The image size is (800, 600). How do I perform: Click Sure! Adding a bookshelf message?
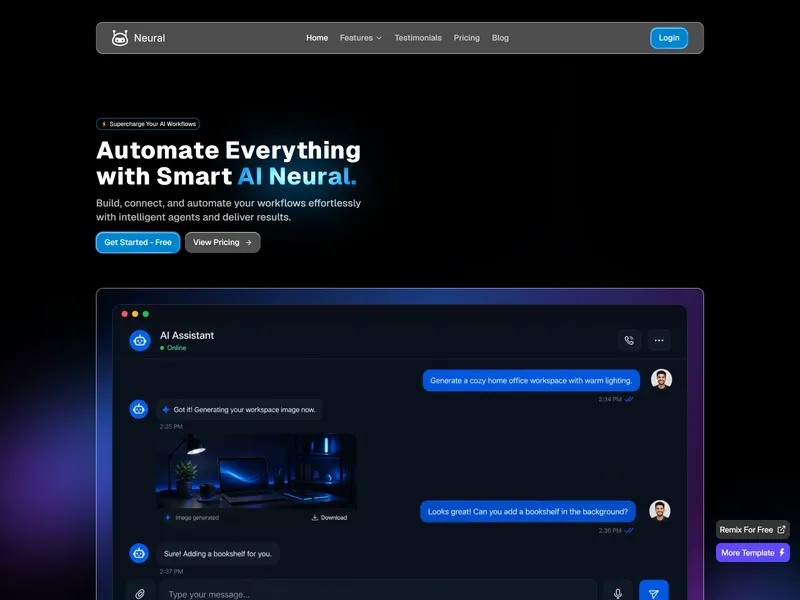click(x=218, y=554)
